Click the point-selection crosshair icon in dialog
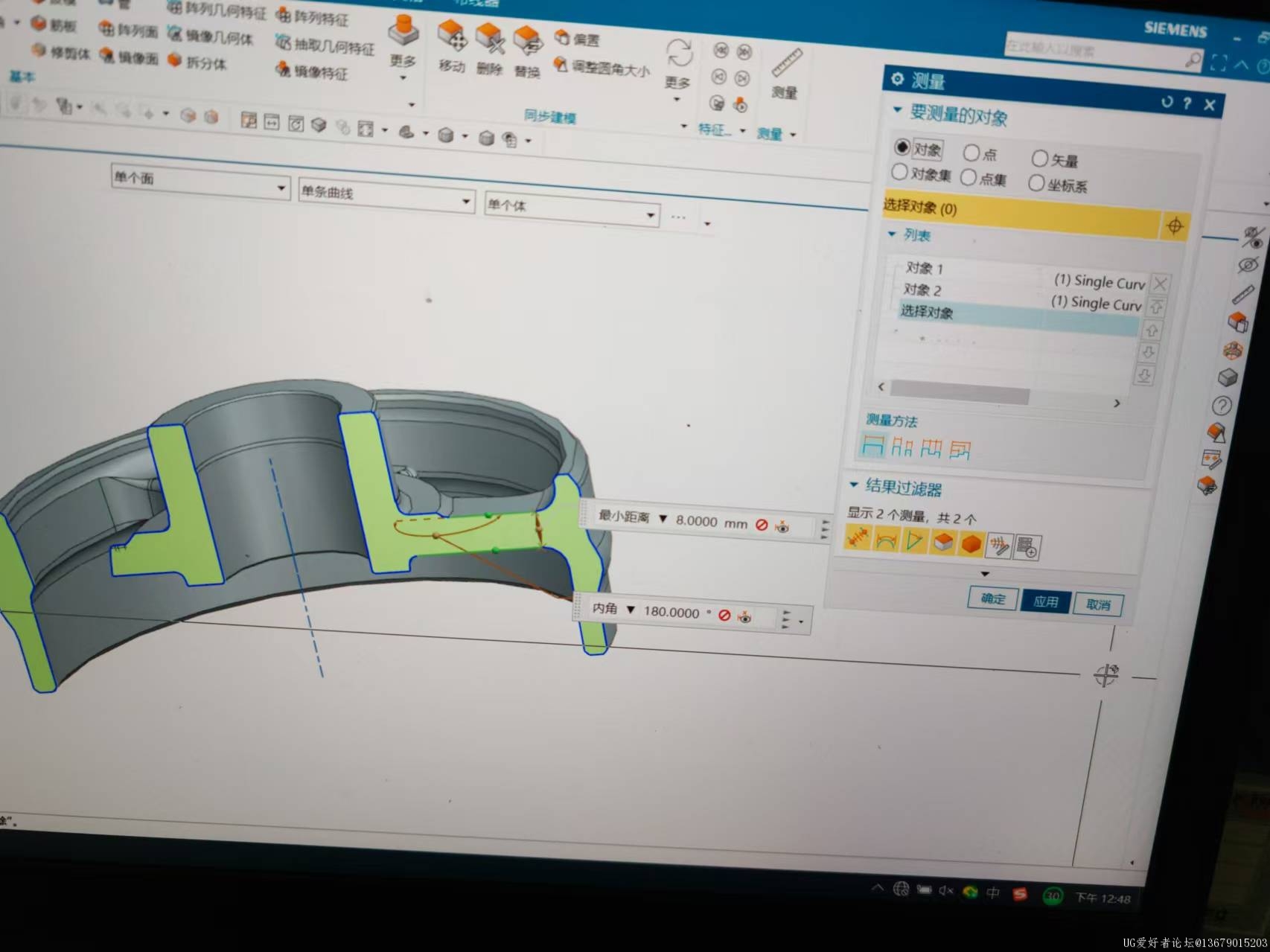The height and width of the screenshot is (952, 1270). pos(1174,226)
